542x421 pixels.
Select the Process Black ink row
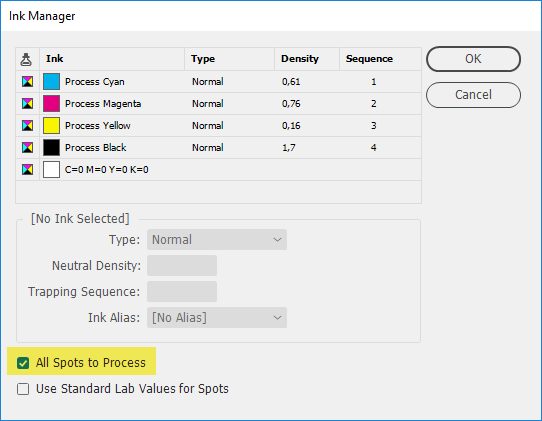click(x=218, y=148)
